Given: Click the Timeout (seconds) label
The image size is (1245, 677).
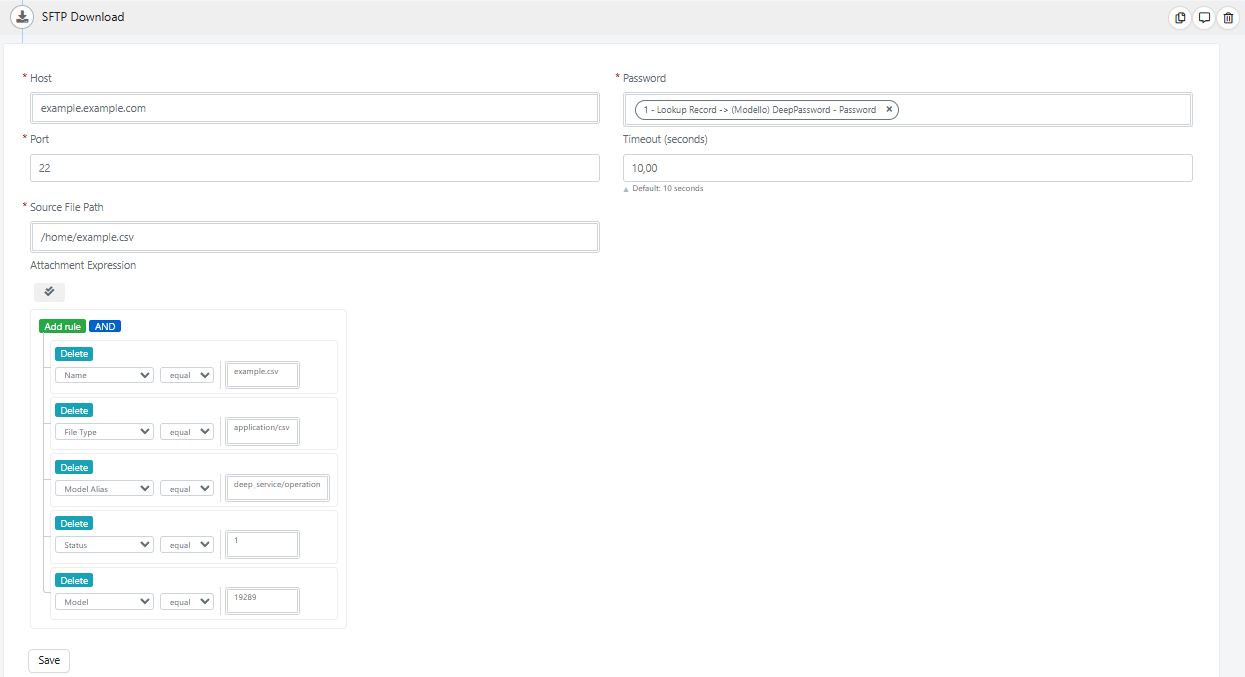Looking at the screenshot, I should tap(665, 140).
